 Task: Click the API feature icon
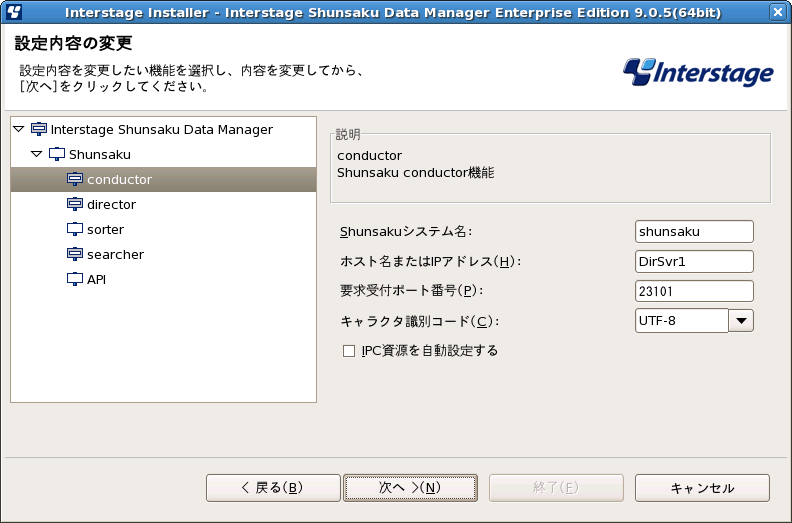tap(75, 279)
